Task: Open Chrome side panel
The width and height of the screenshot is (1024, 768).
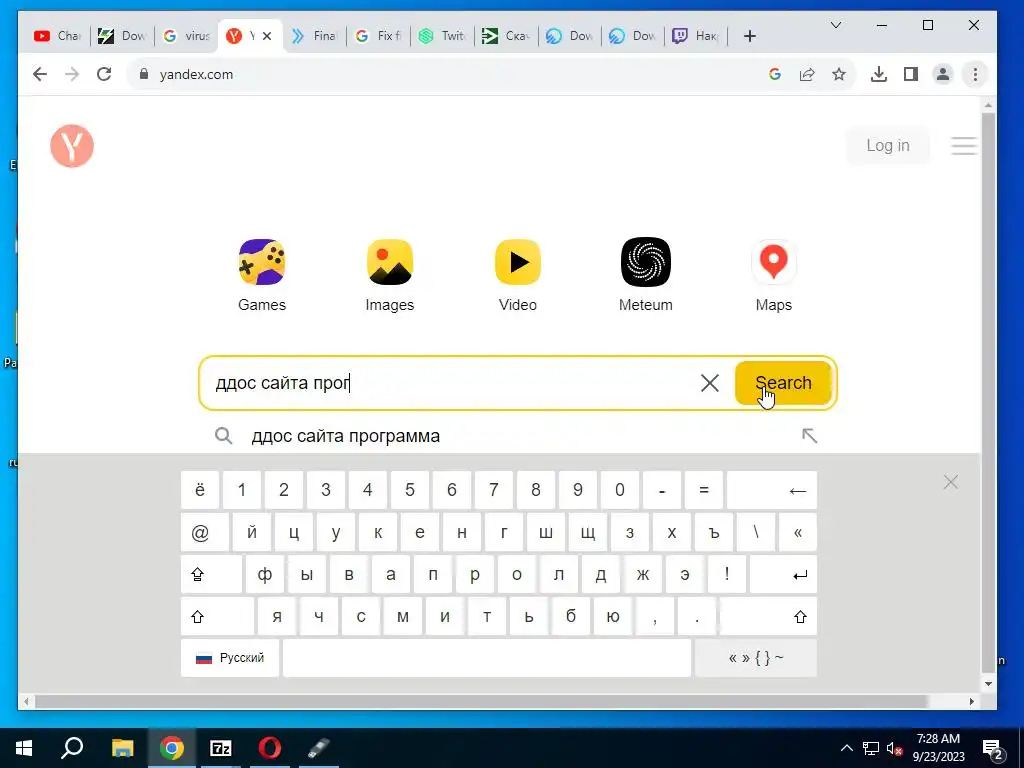Action: pyautogui.click(x=911, y=74)
